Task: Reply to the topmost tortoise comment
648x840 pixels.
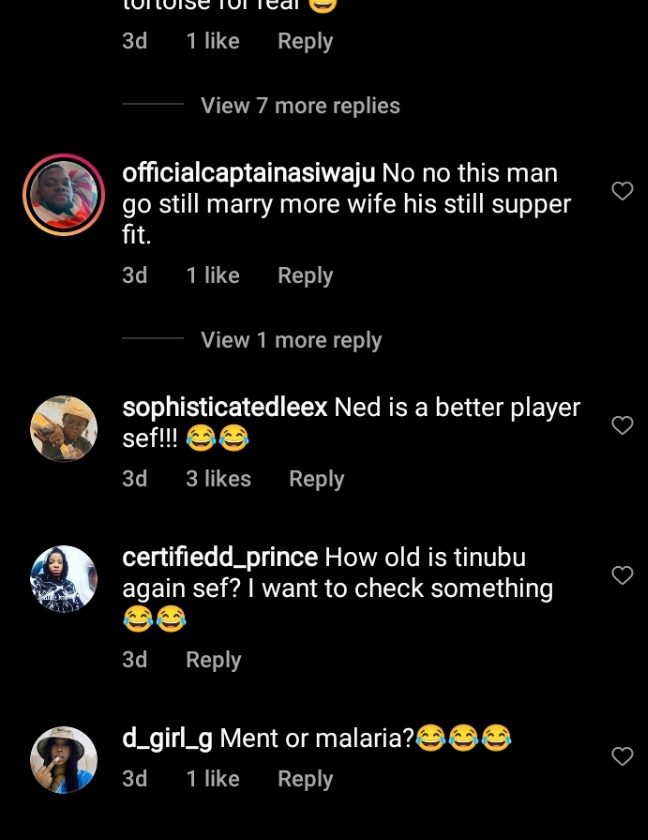Action: (305, 42)
